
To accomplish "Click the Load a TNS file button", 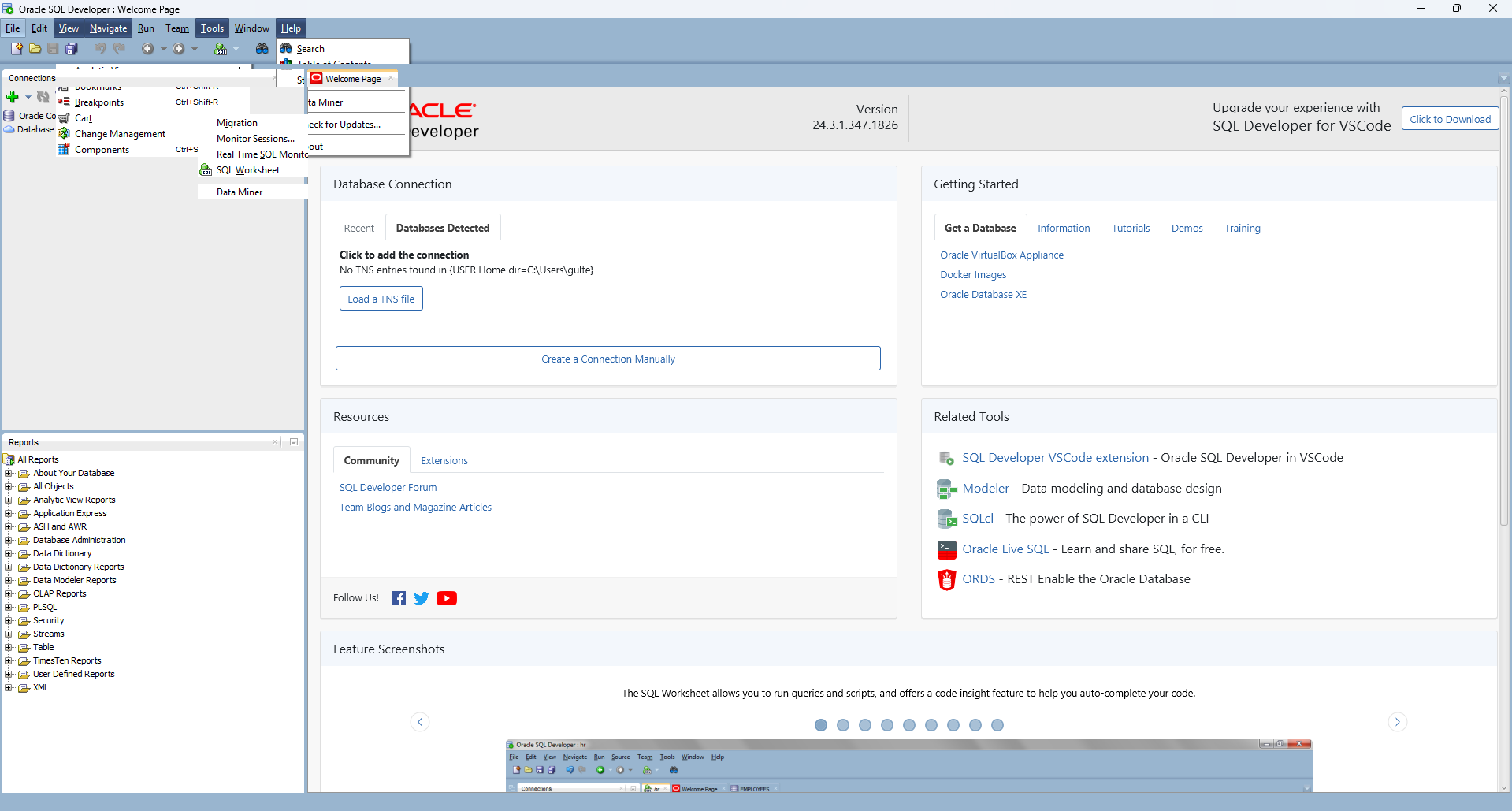I will [x=381, y=299].
